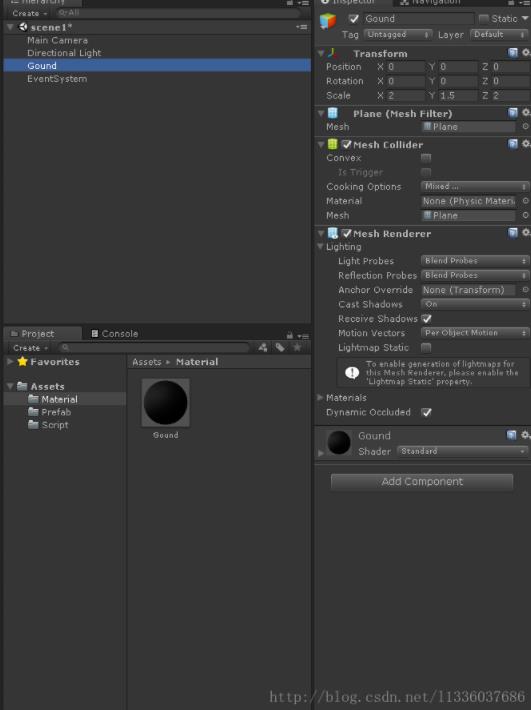
Task: Click the Transform component axes icon
Action: tap(333, 53)
